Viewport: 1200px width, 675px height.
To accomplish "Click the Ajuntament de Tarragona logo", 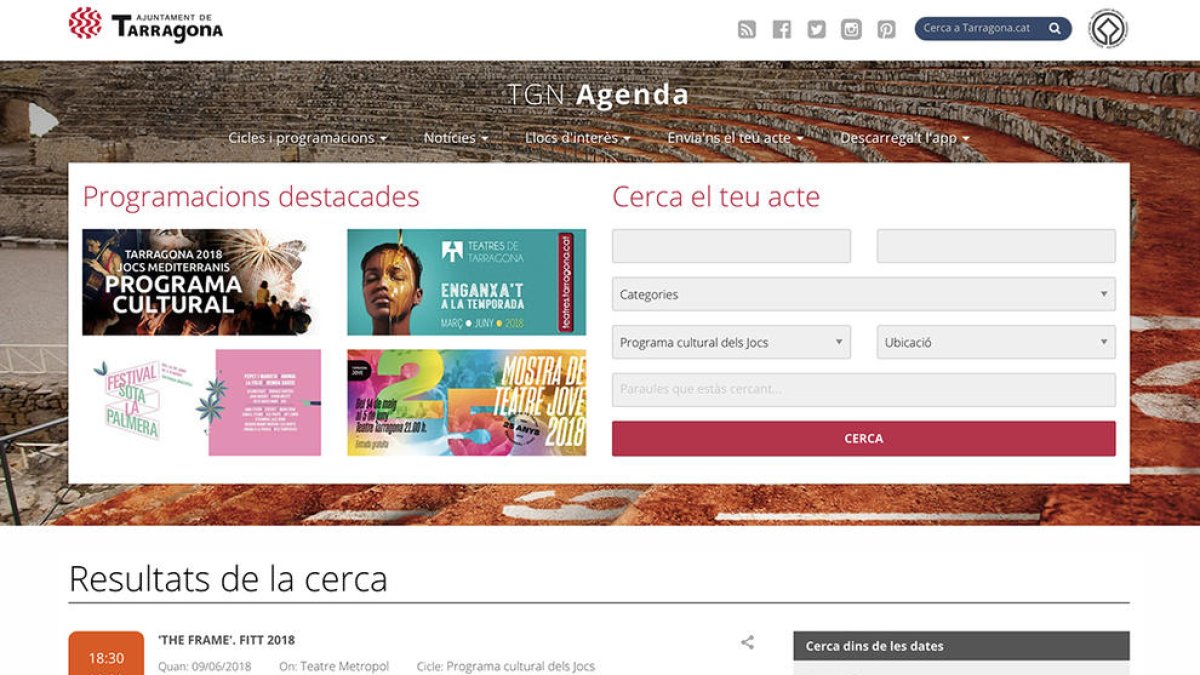I will point(146,27).
